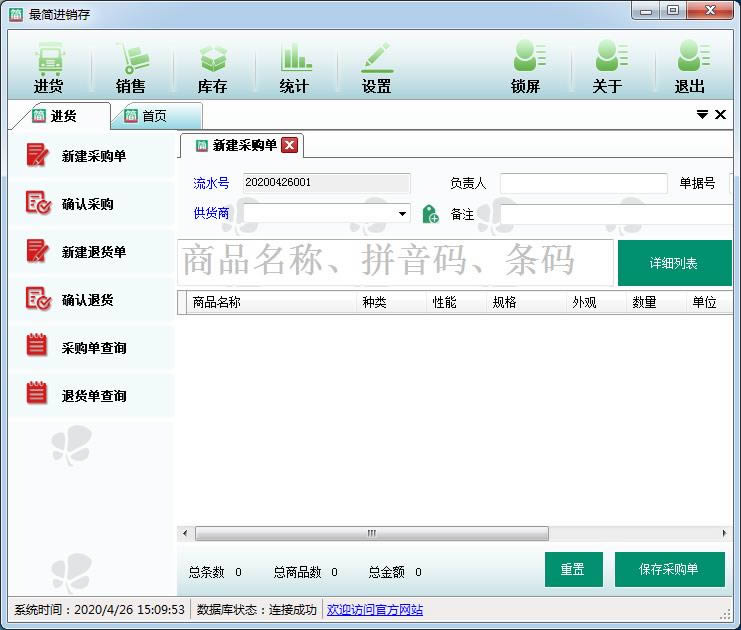Click the 种类 column header
The image size is (741, 630).
392,302
